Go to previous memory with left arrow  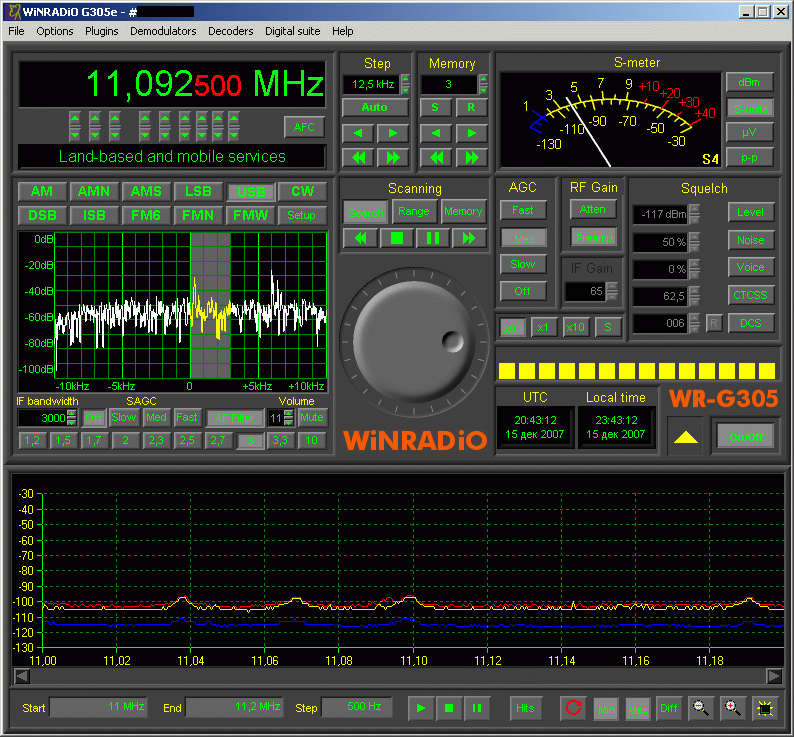point(435,133)
